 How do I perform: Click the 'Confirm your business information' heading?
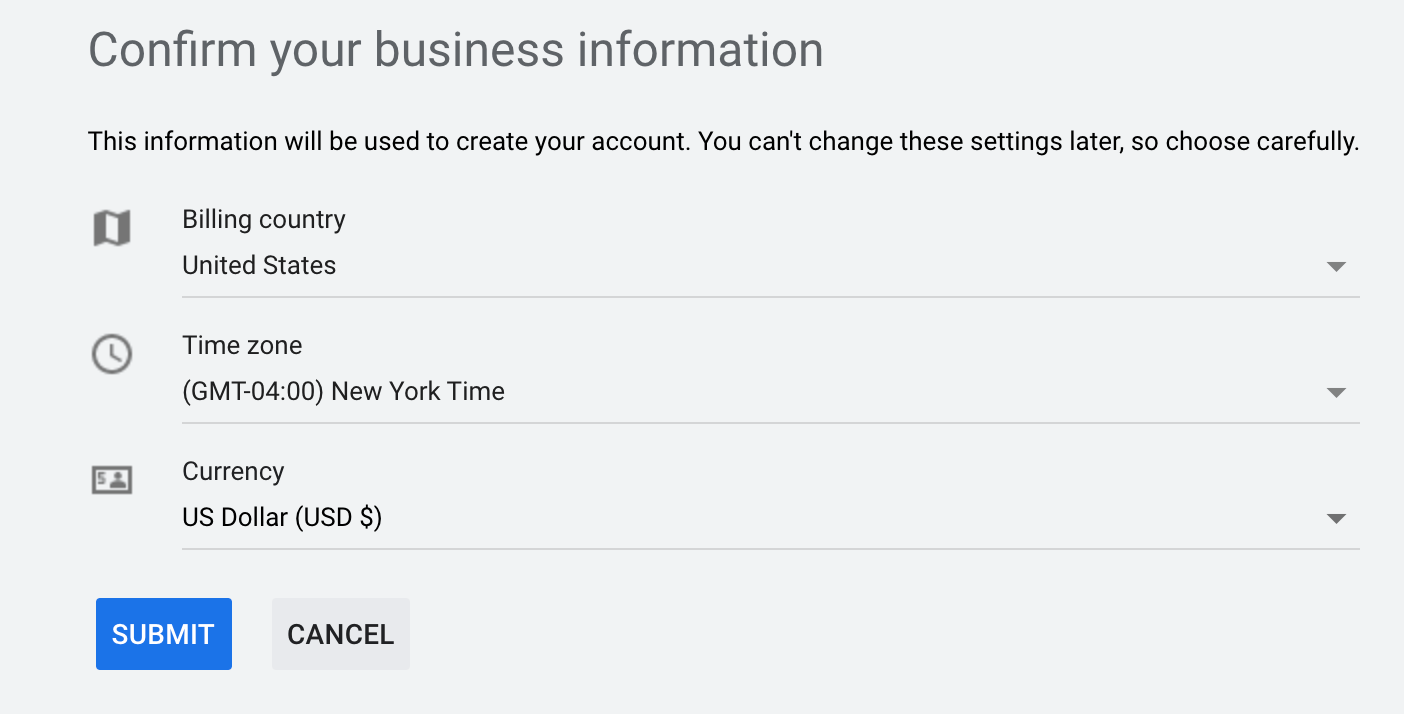point(456,50)
